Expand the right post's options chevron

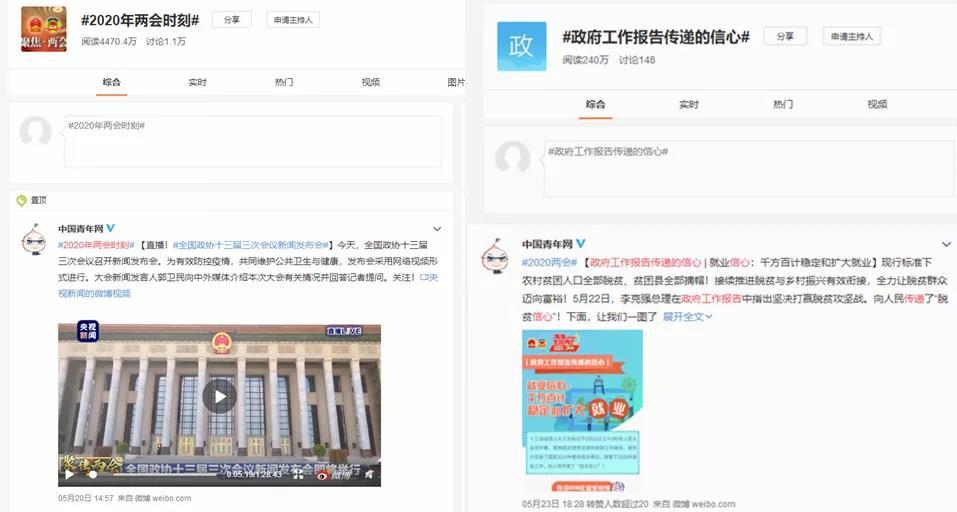tap(945, 245)
